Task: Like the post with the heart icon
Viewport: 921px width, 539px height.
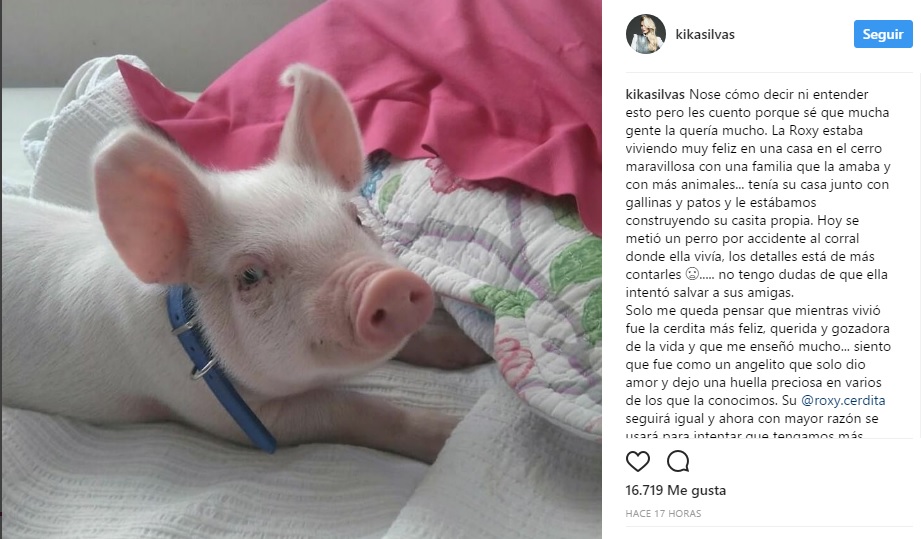Action: 638,461
